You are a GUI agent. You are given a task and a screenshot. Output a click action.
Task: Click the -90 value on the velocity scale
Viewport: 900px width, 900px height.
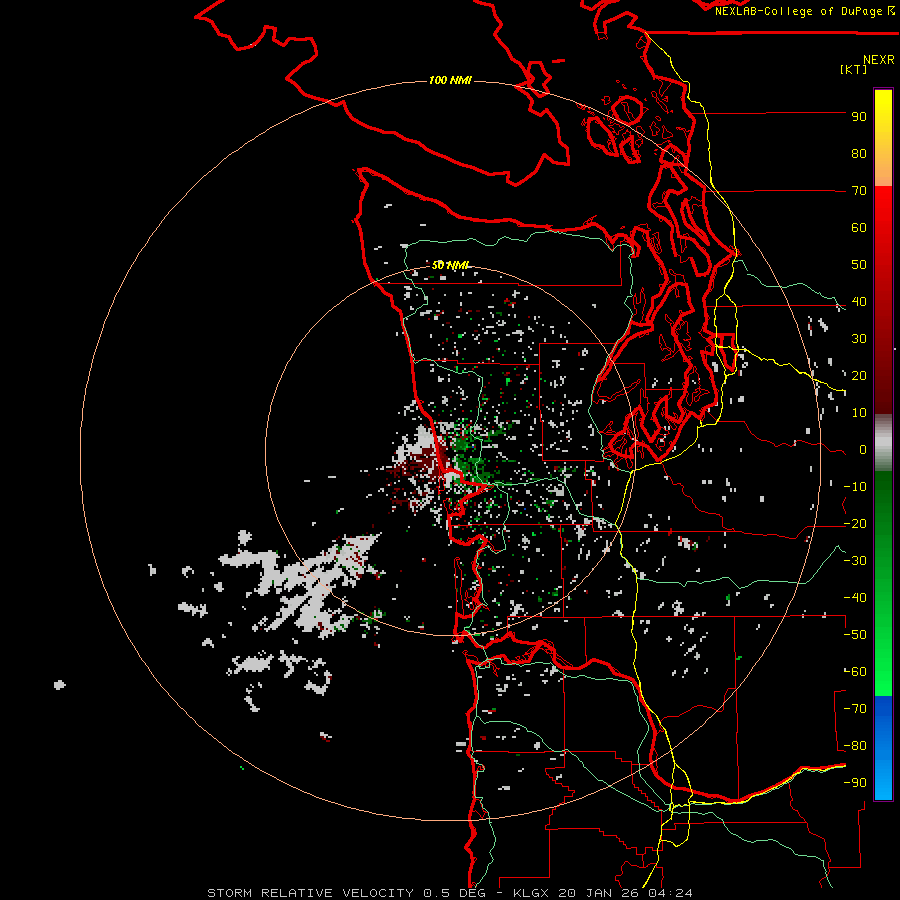[855, 783]
